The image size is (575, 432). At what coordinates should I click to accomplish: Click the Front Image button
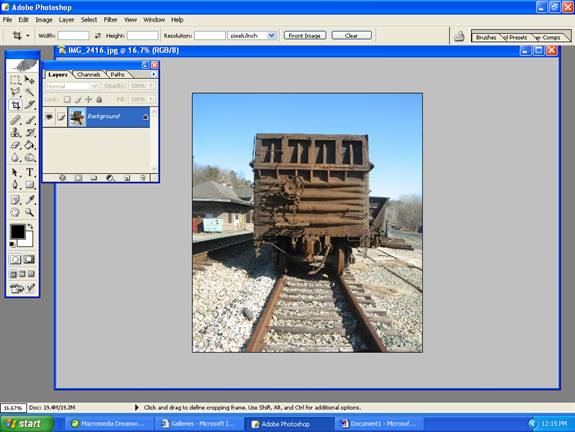(x=305, y=36)
